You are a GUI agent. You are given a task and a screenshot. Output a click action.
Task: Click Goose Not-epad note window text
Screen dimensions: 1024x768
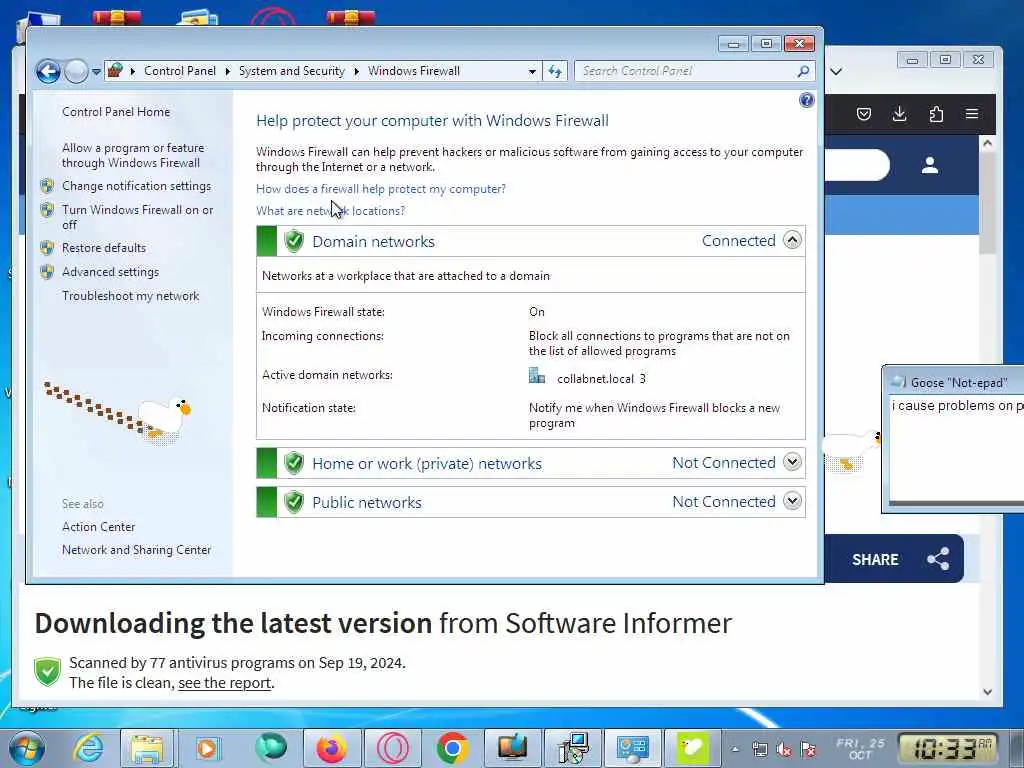coord(957,406)
